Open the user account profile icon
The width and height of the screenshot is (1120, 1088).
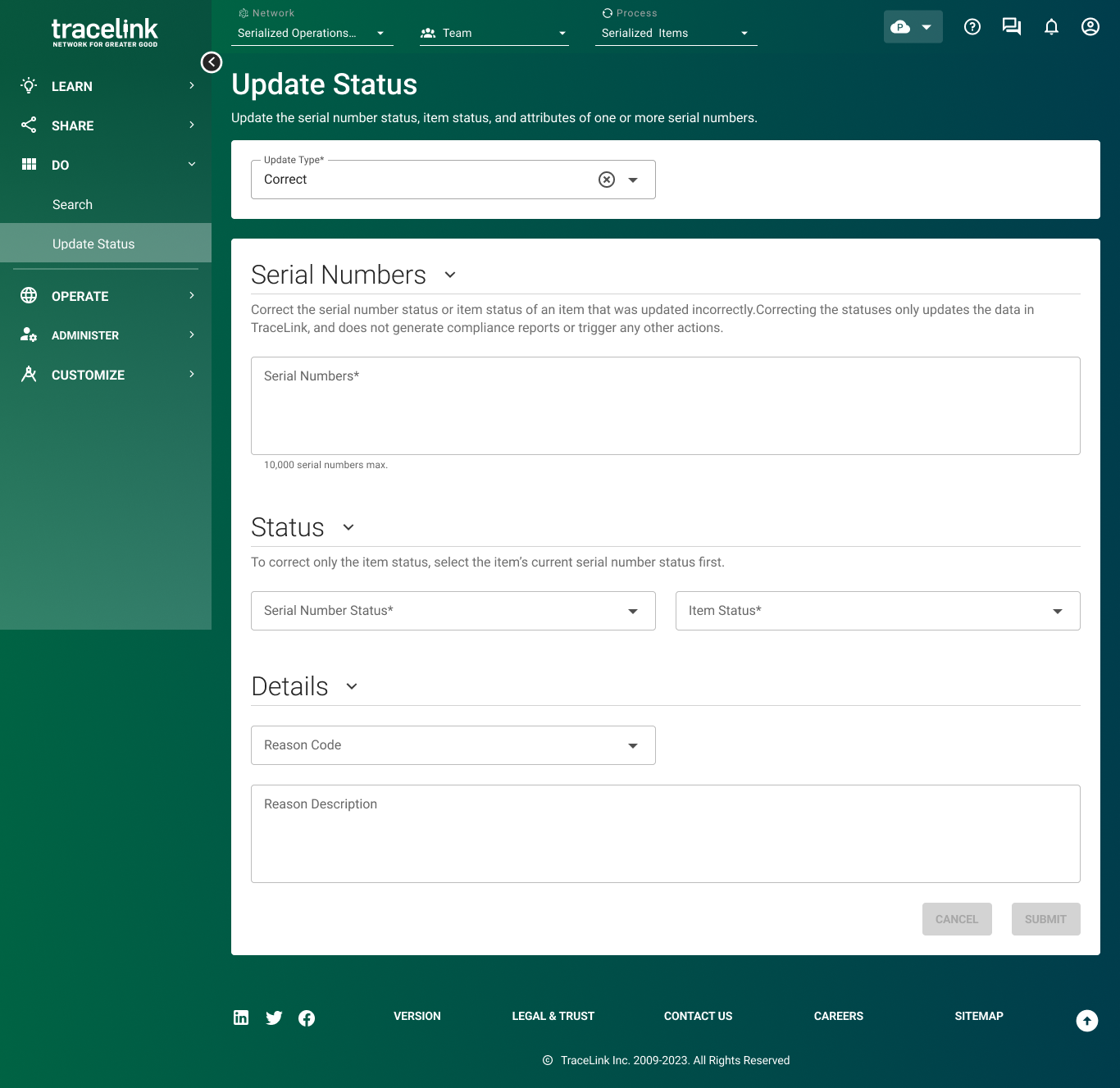coord(1090,26)
